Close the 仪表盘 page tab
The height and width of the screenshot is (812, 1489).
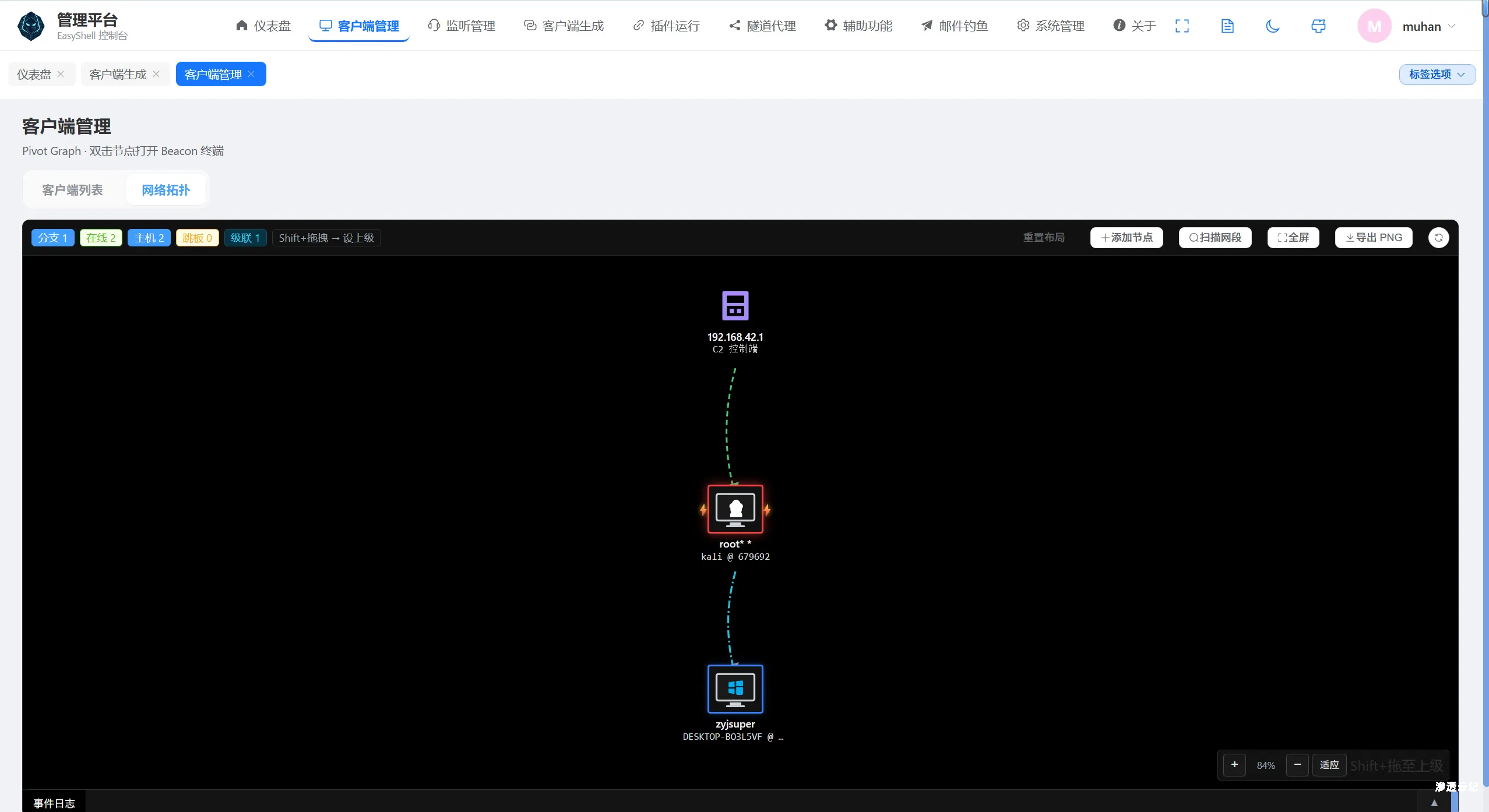[x=61, y=74]
